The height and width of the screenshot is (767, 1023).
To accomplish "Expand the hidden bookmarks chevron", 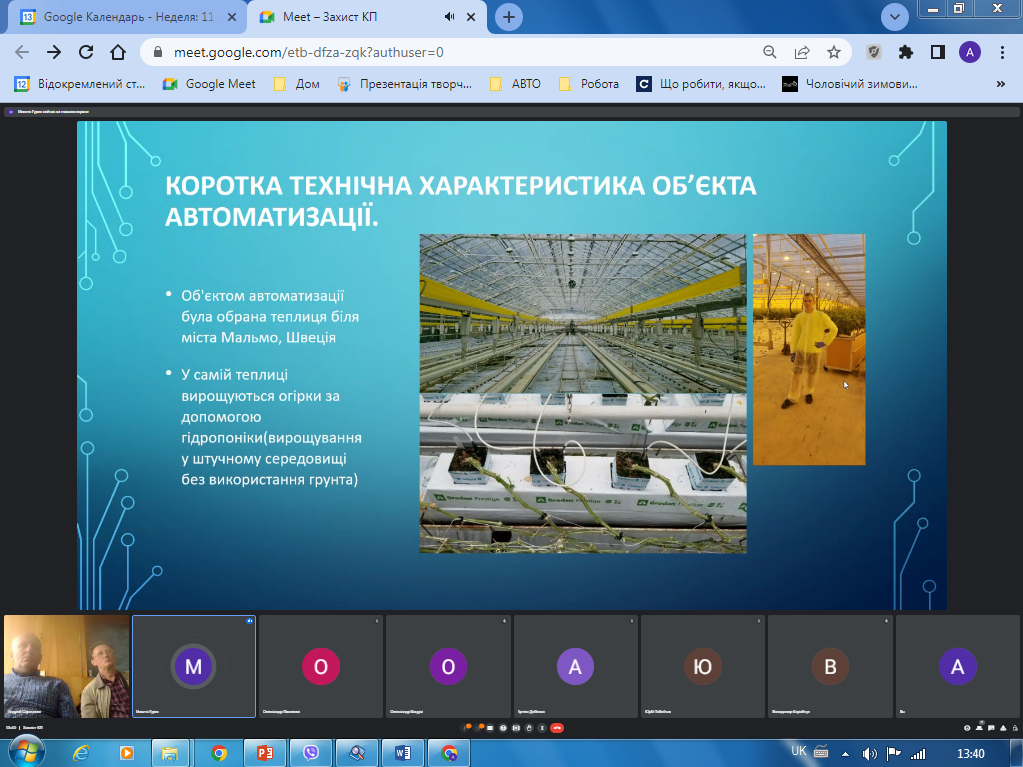I will tap(1000, 84).
